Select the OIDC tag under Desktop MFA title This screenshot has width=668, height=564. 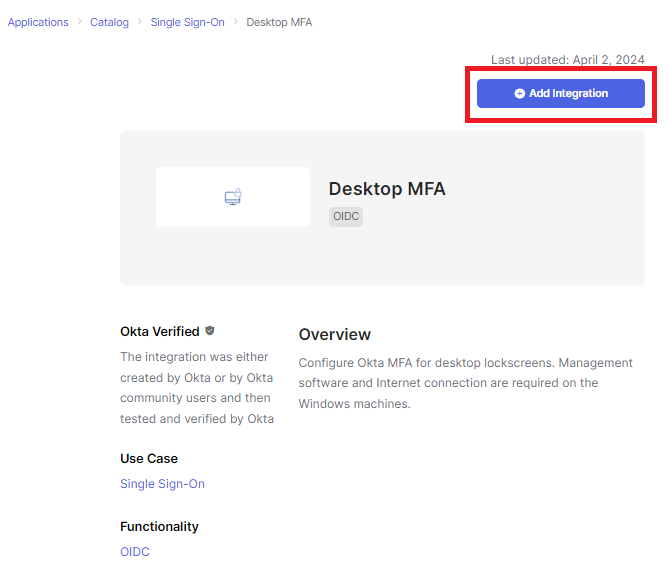click(x=346, y=216)
